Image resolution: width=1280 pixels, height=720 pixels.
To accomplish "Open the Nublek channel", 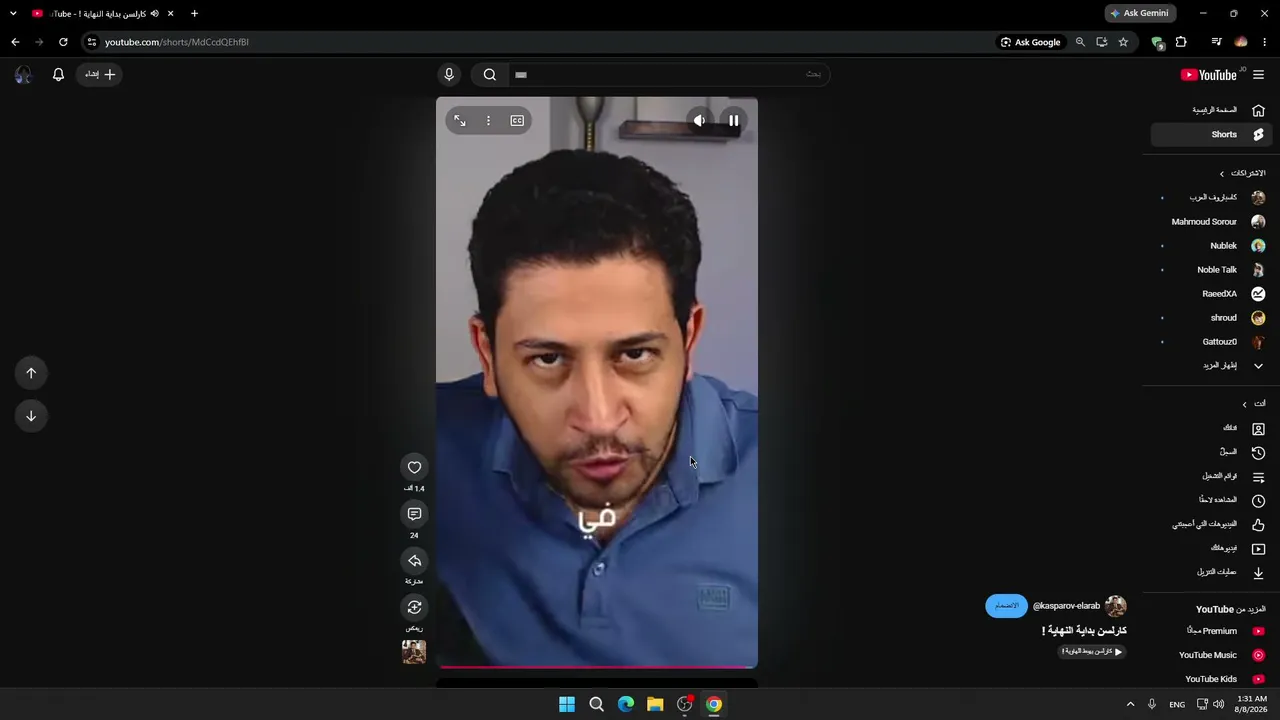I will (1211, 246).
